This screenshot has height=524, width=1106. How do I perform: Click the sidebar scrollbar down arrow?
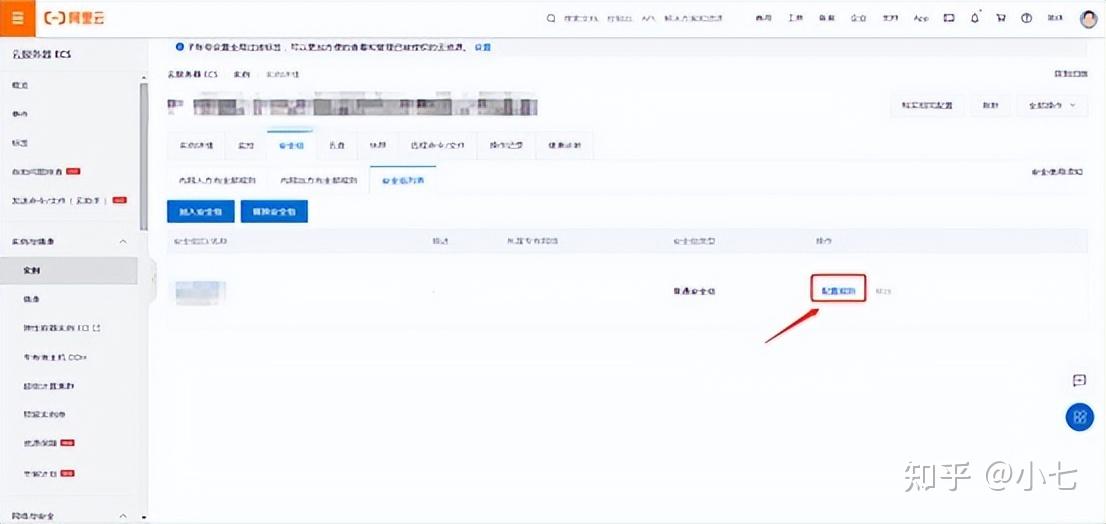(x=144, y=517)
